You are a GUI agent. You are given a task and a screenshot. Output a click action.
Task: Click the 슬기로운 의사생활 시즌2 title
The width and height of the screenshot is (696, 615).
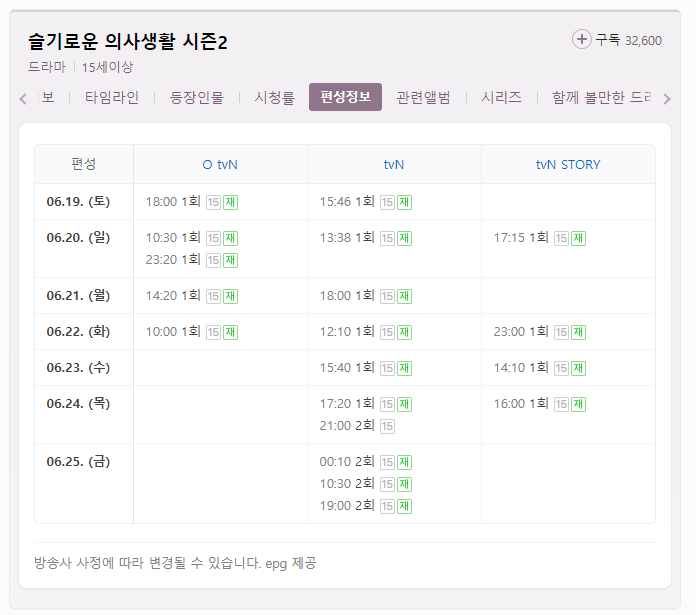point(128,42)
